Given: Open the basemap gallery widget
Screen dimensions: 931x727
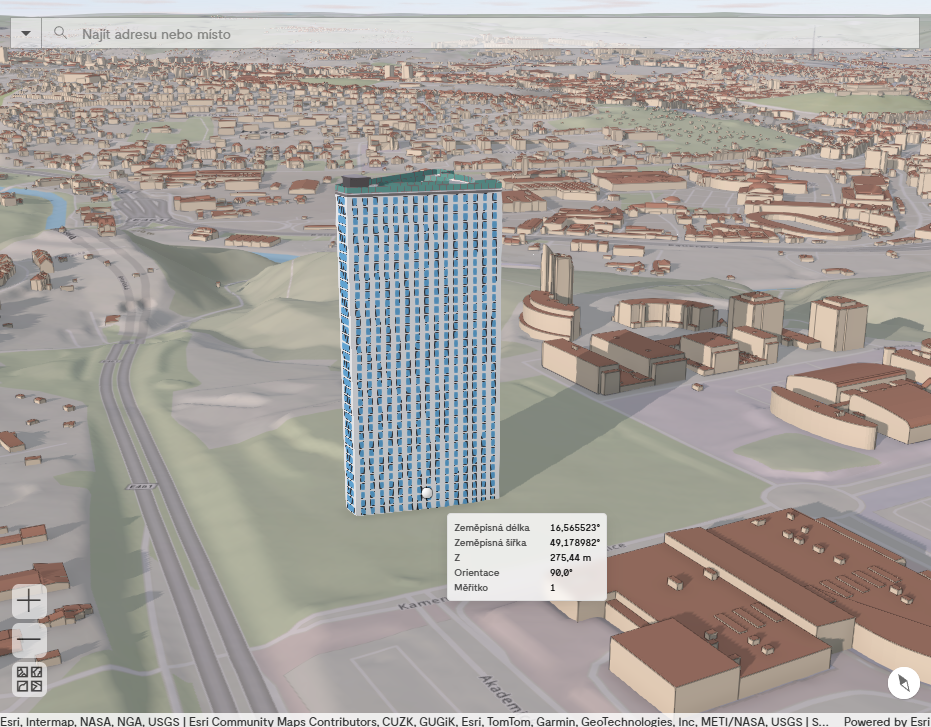Looking at the screenshot, I should [x=29, y=680].
